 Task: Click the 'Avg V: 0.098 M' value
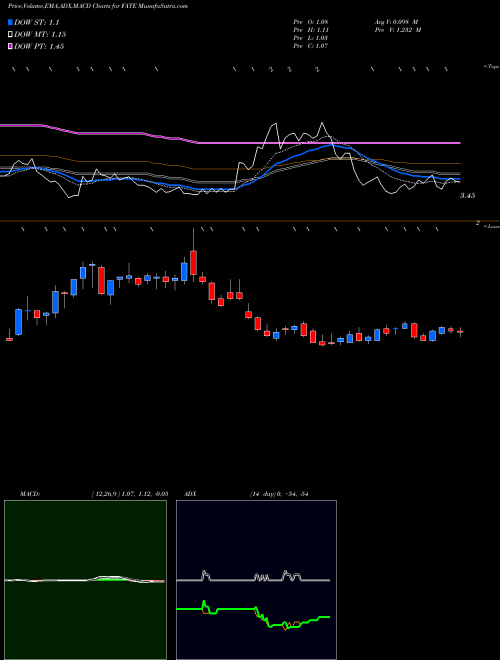click(396, 22)
